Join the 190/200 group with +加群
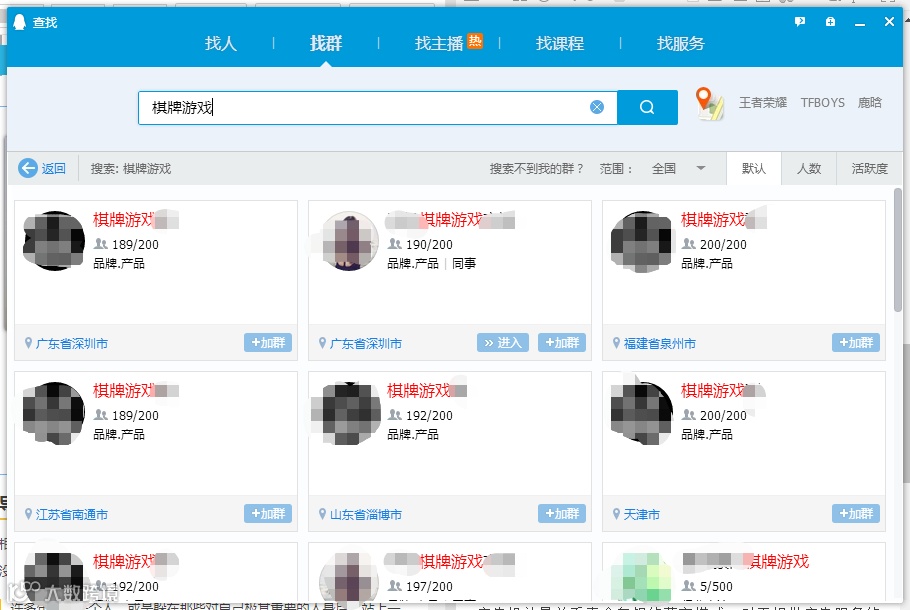This screenshot has height=610, width=910. click(x=562, y=342)
